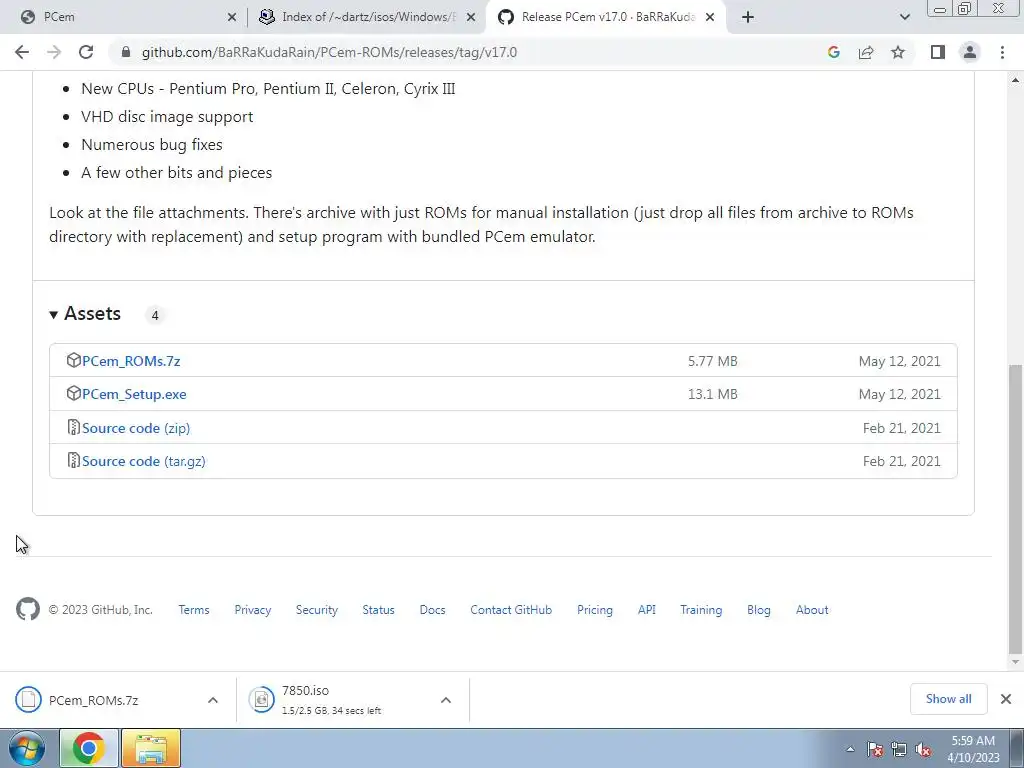Click the scrollbar up arrow
This screenshot has height=768, width=1024.
pos(1015,80)
